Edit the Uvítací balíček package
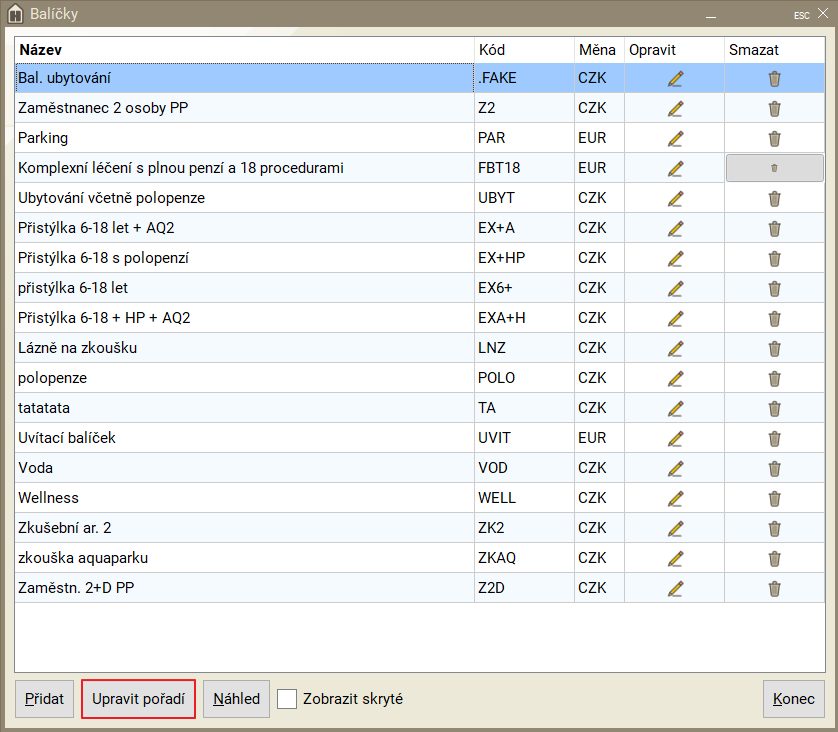This screenshot has width=838, height=732. pyautogui.click(x=675, y=438)
